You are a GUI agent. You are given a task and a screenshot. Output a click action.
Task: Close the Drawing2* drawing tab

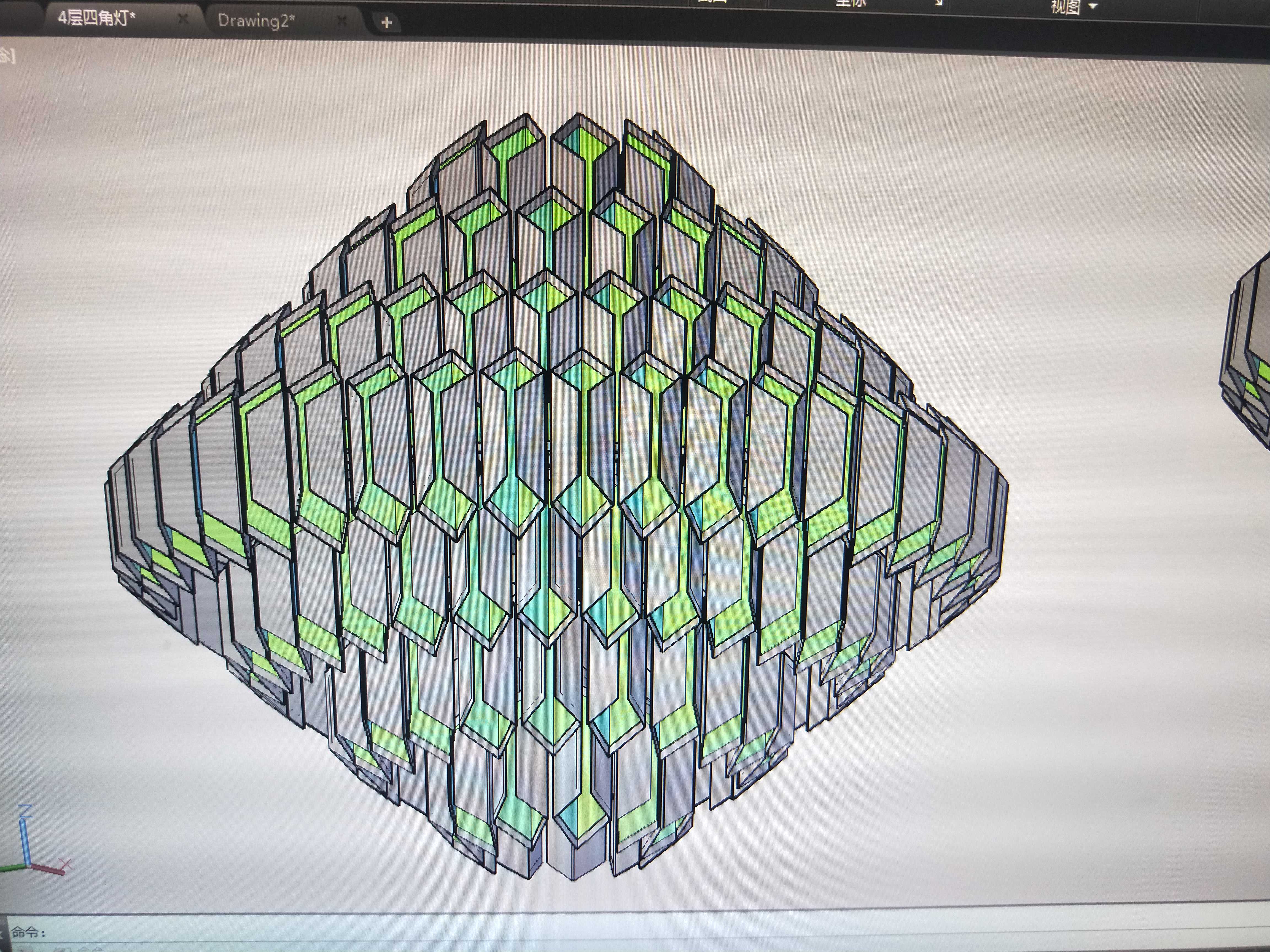tap(343, 19)
